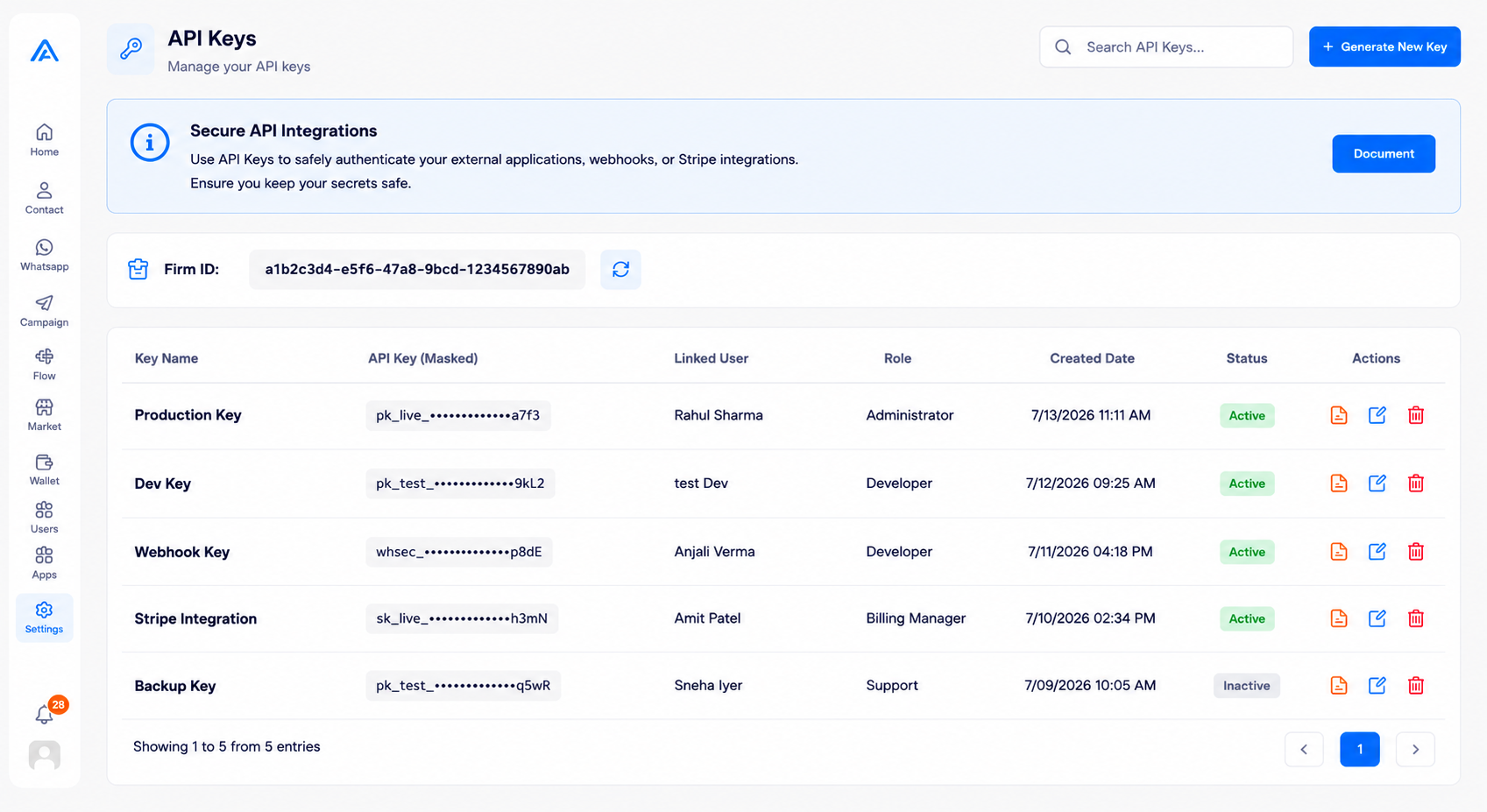The width and height of the screenshot is (1487, 812).
Task: Open the Market section
Action: (x=44, y=415)
